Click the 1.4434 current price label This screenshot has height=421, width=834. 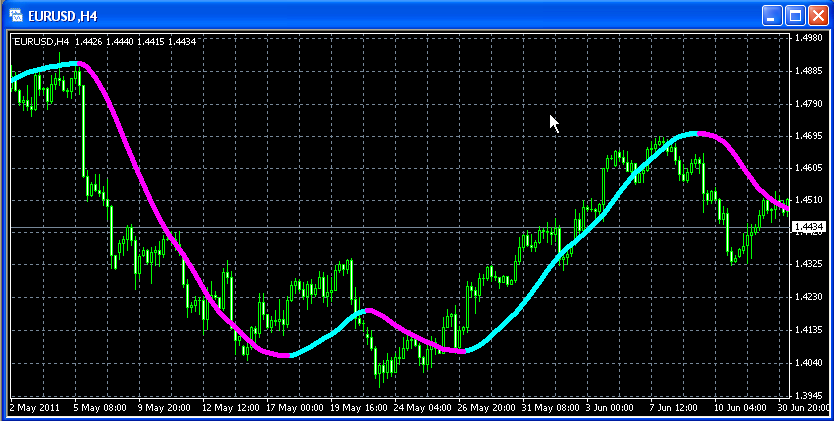(x=810, y=228)
